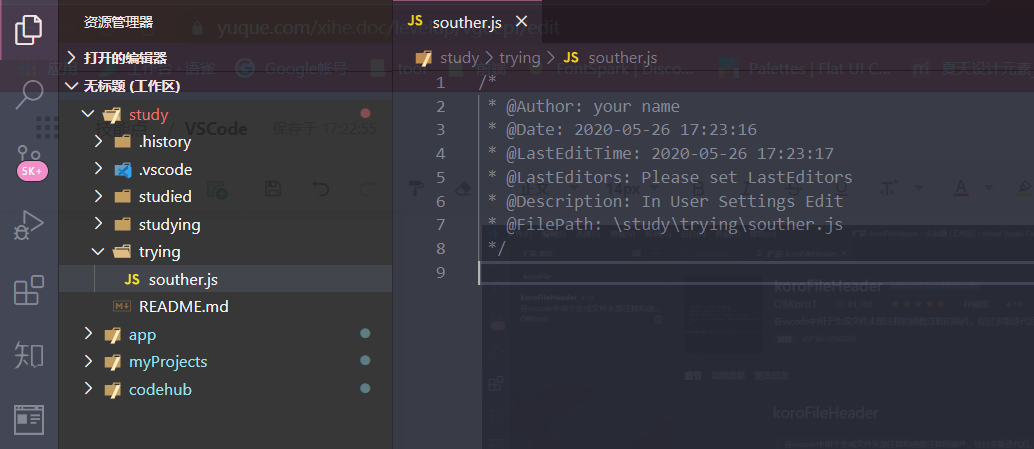1034x449 pixels.
Task: Click the @Description comment line
Action: [665, 201]
